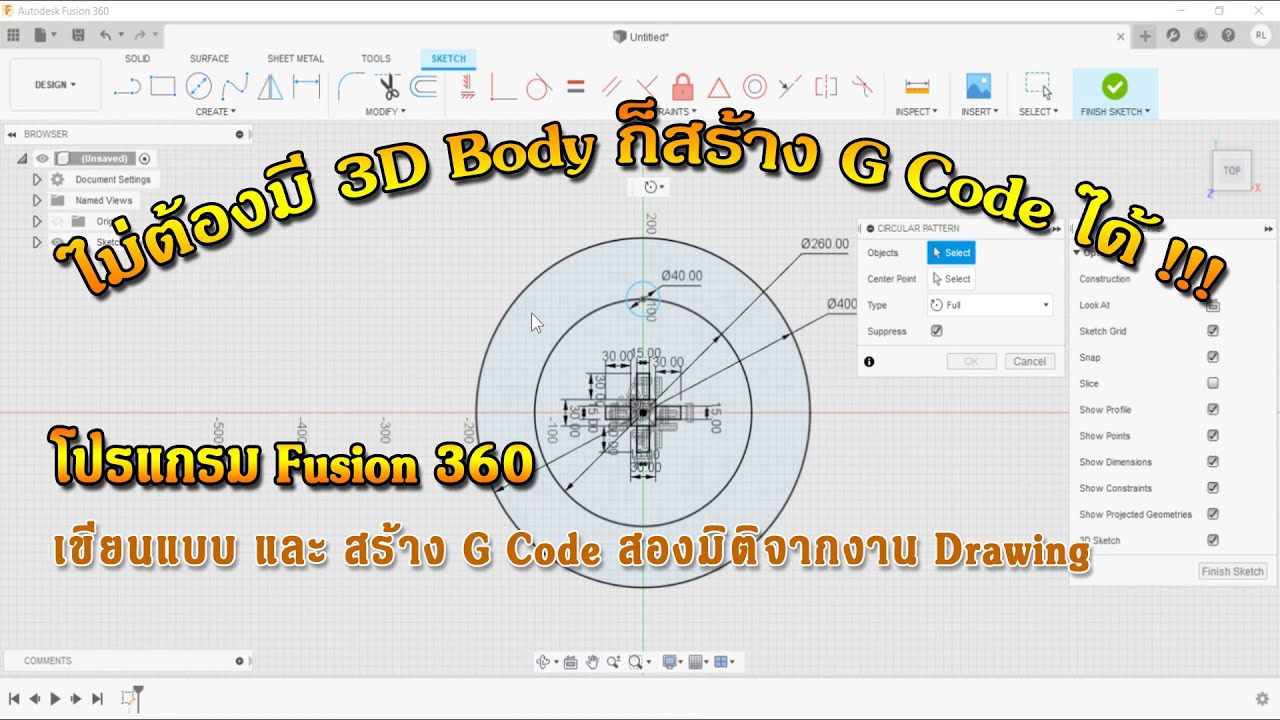Expand the Document Settings node

coord(37,180)
